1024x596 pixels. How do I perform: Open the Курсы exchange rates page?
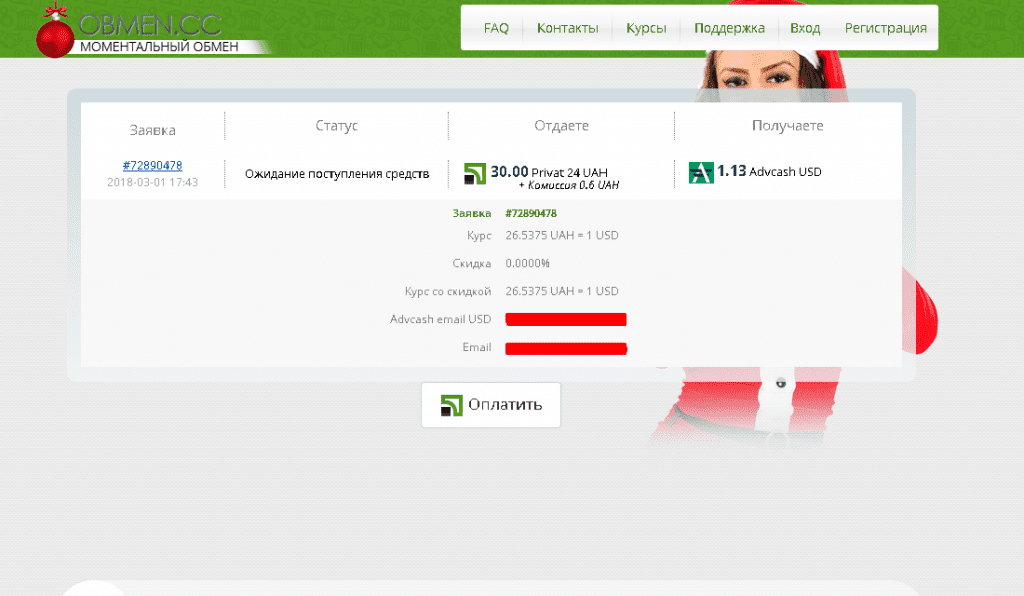pos(646,28)
